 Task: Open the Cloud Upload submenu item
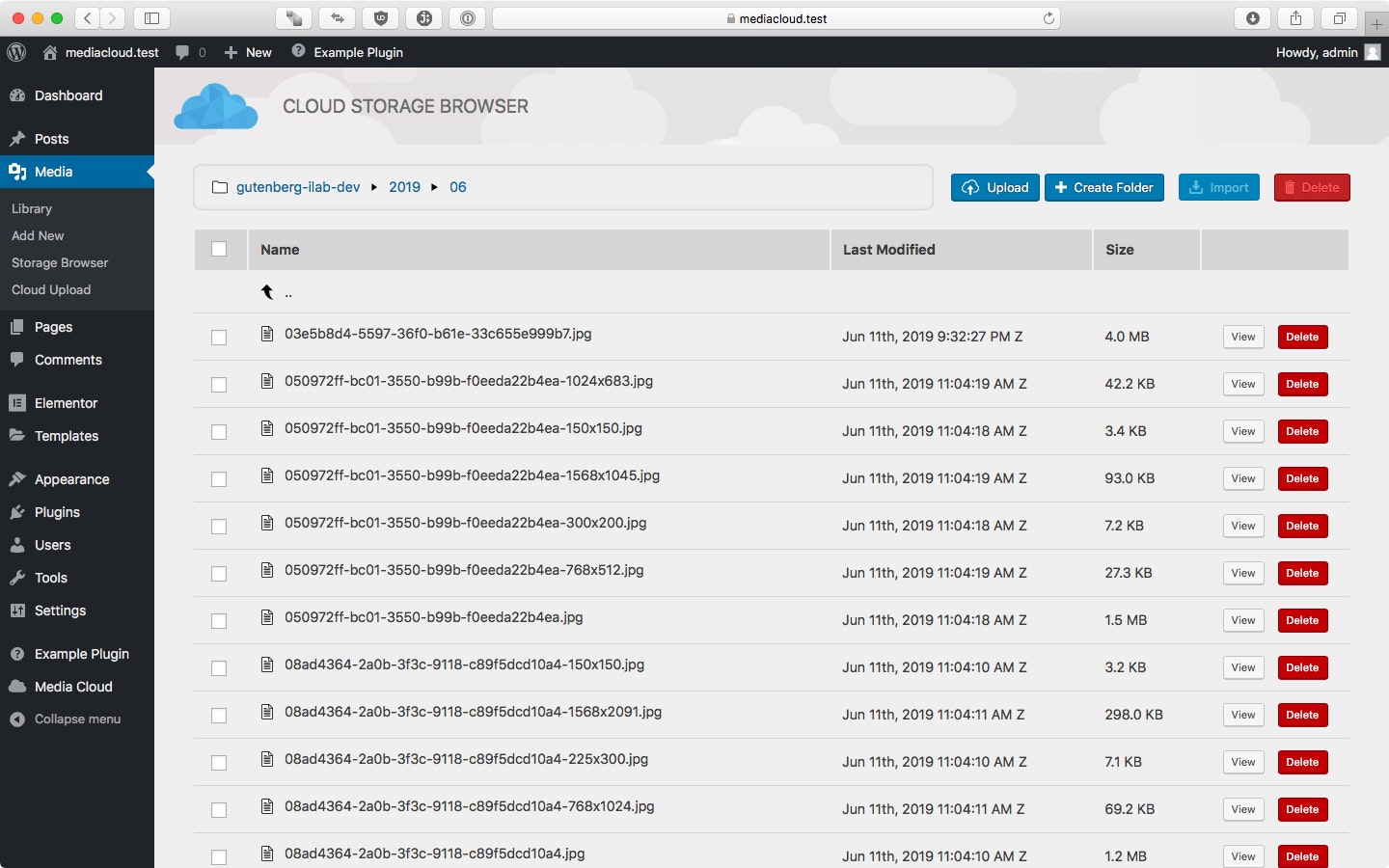(51, 289)
